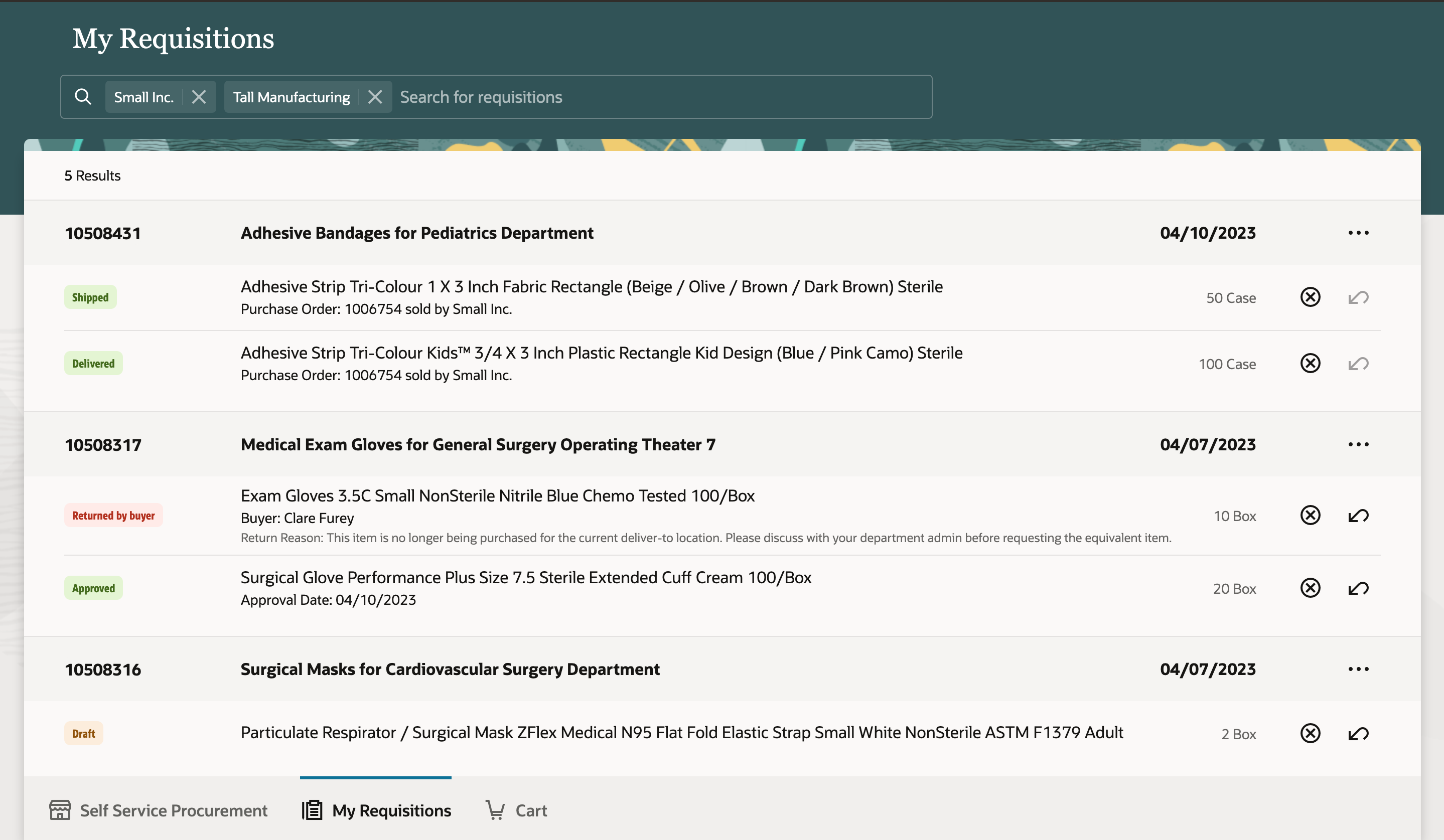
Task: Select Particulate Respirator / Surgical Mask item
Action: pos(682,732)
